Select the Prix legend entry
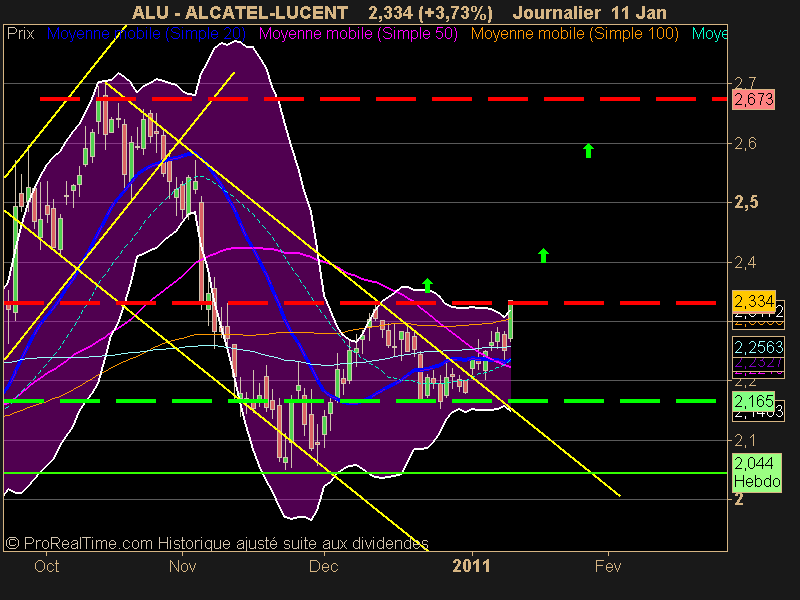Image resolution: width=800 pixels, height=600 pixels. (21, 34)
